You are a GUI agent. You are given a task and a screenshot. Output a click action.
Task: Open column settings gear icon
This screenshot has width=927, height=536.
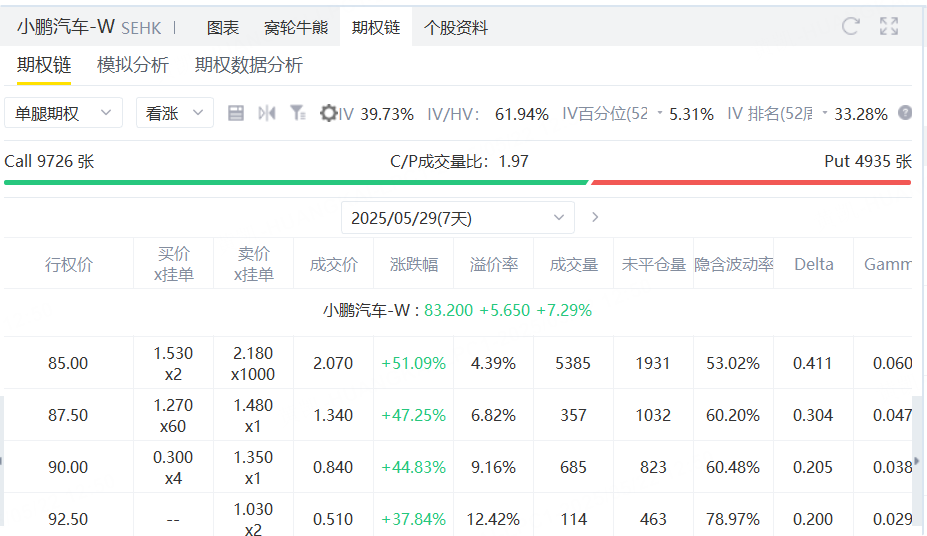pos(328,113)
